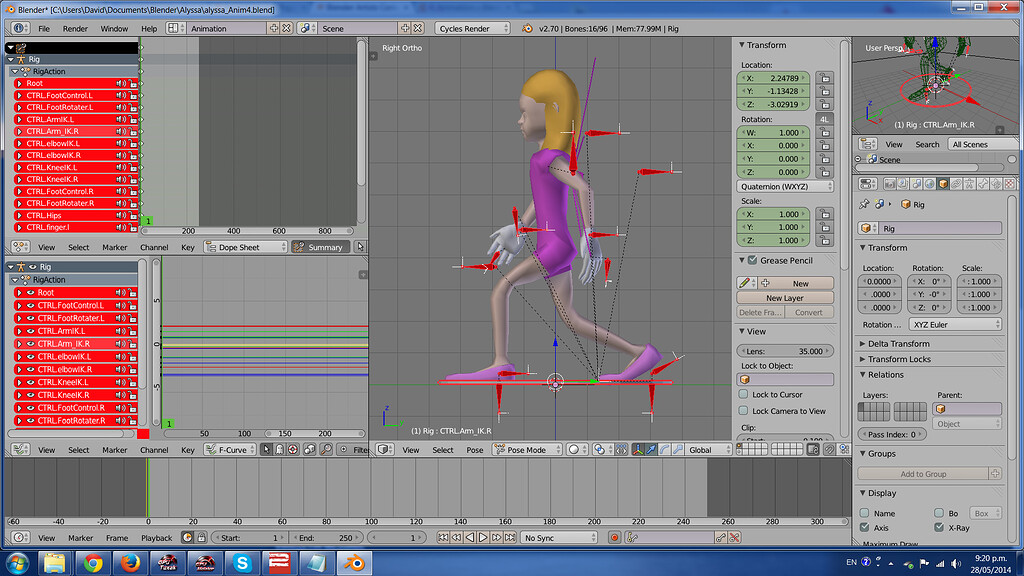Open the Global orientation dropdown
This screenshot has width=1024, height=576.
(x=709, y=449)
